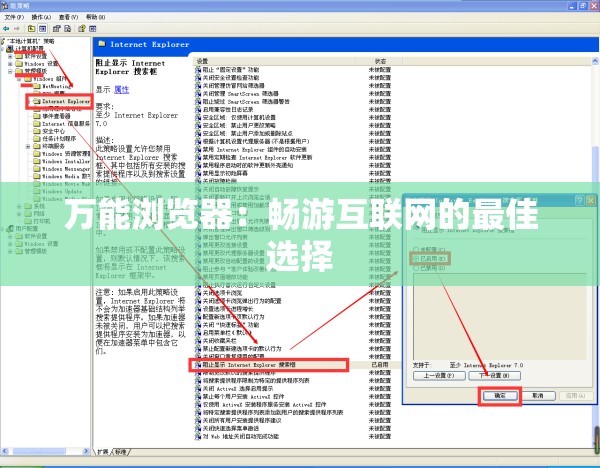Select the 已启用 radio button in the dialog

pyautogui.click(x=416, y=259)
